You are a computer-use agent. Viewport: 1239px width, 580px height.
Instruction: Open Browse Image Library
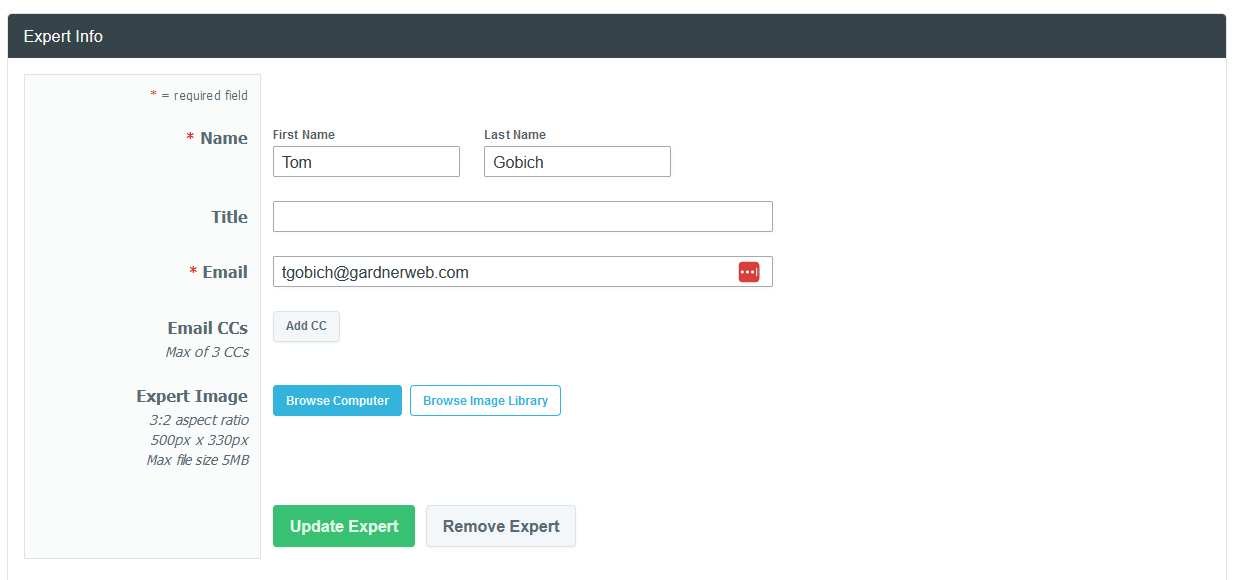[485, 401]
